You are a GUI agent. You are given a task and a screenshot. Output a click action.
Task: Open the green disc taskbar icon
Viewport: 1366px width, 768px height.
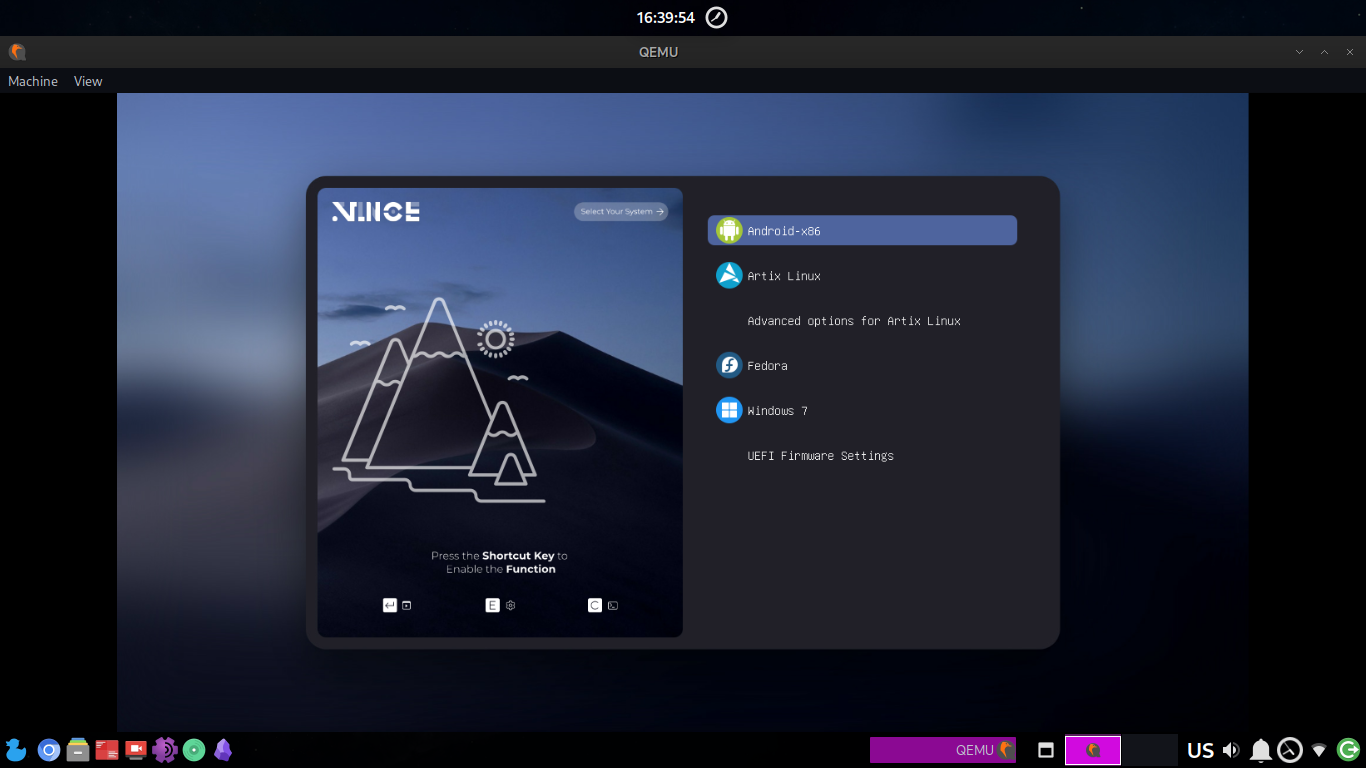(x=194, y=750)
